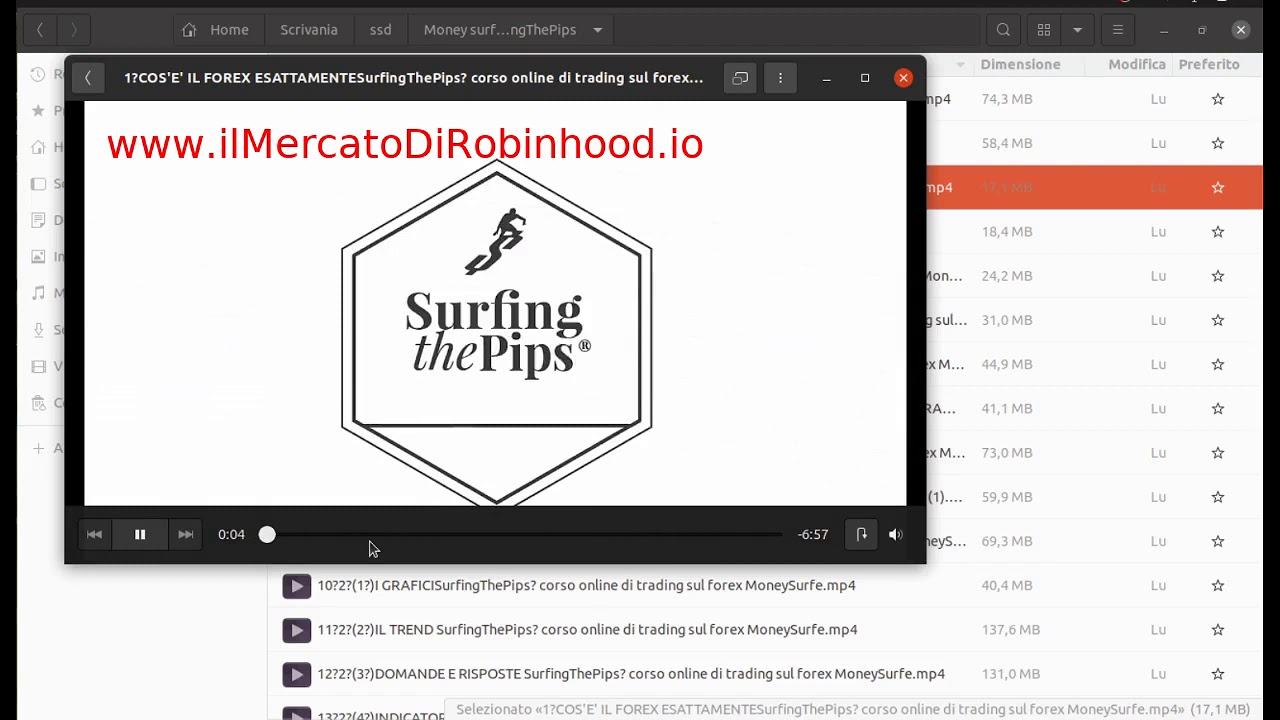The image size is (1280, 720).
Task: Click video icon of 11 IL TREND file
Action: tap(296, 630)
